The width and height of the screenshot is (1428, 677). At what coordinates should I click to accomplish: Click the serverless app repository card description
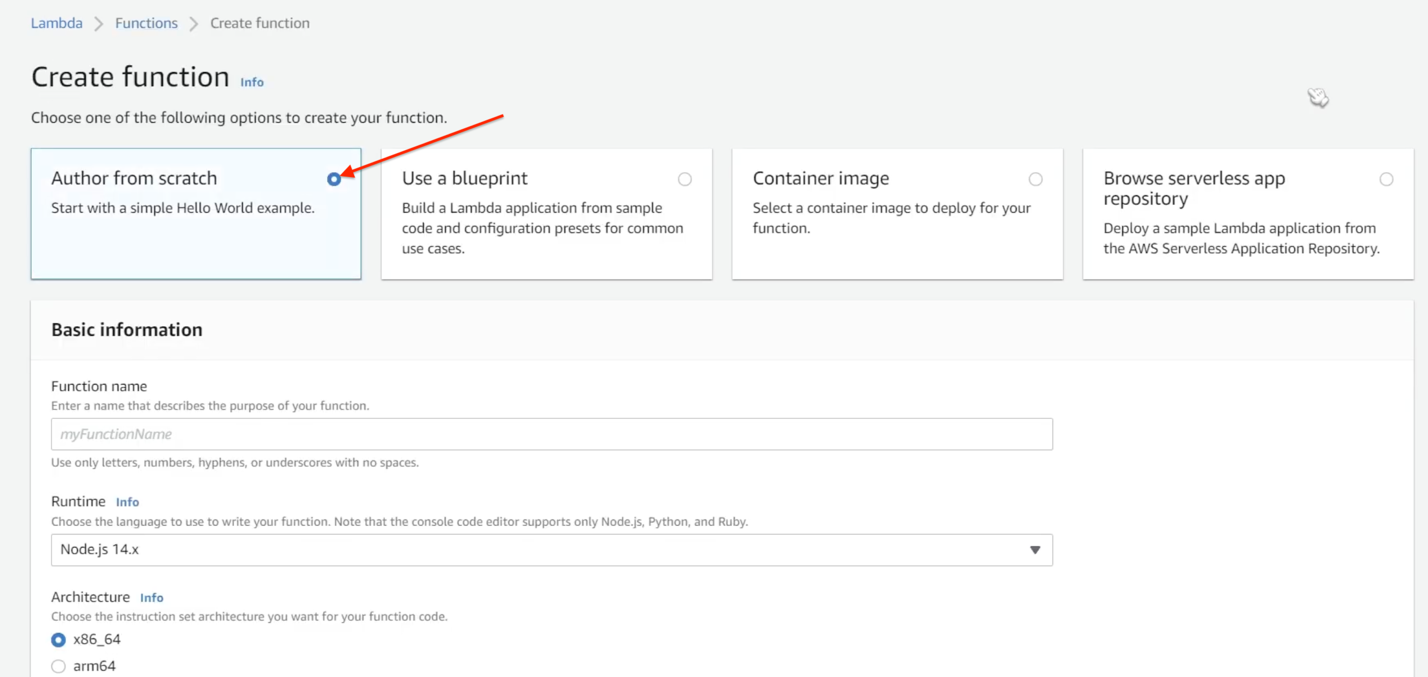(1242, 238)
